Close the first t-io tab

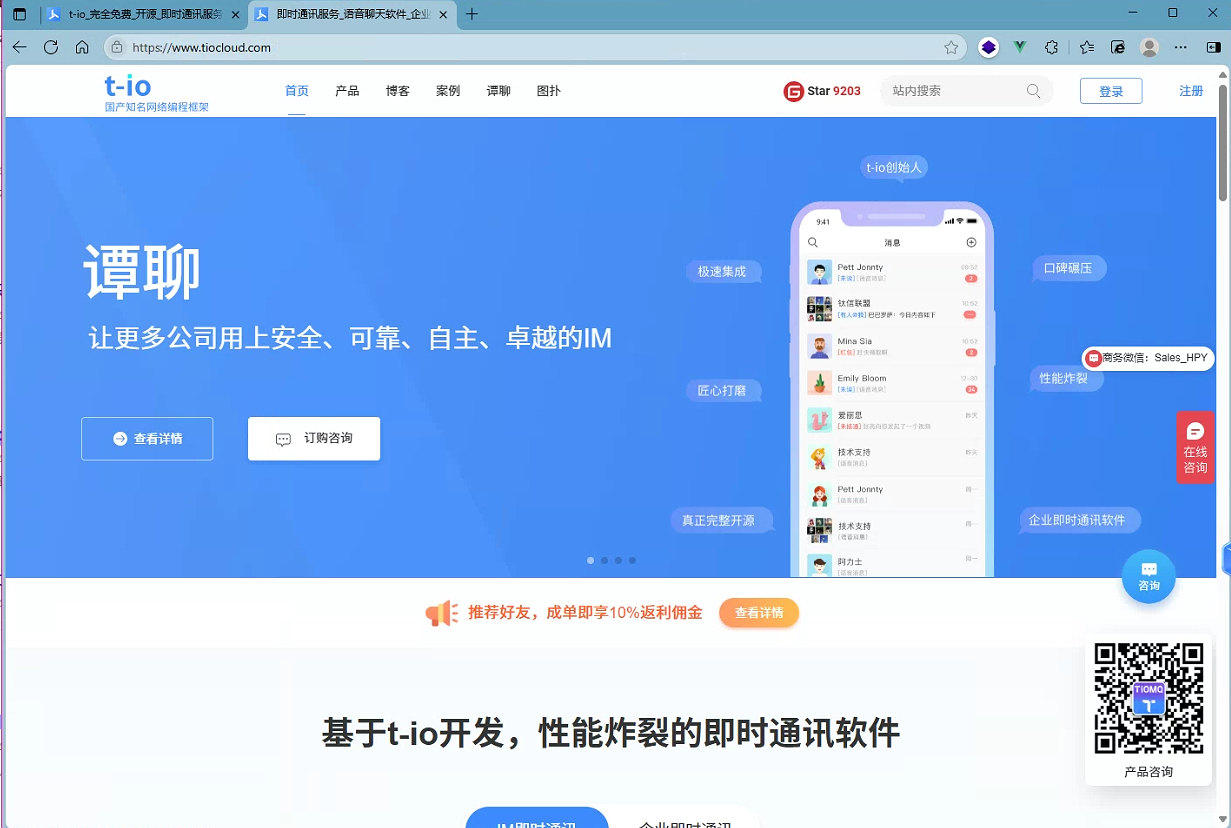(x=235, y=14)
